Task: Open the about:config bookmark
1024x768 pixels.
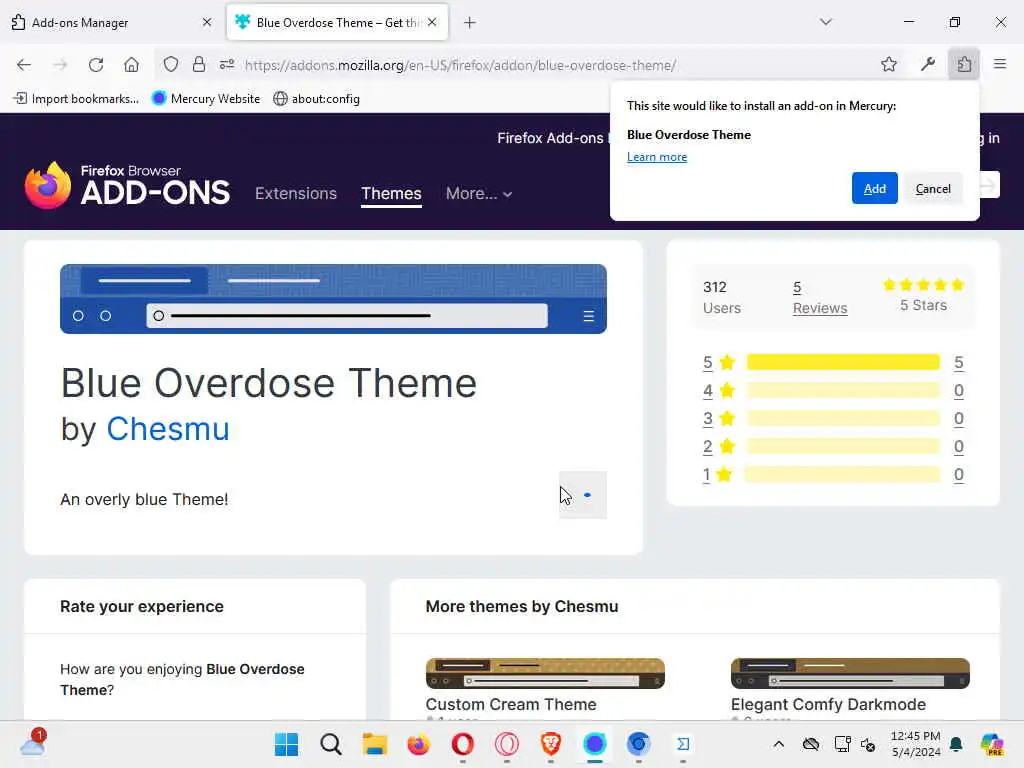Action: coord(317,99)
